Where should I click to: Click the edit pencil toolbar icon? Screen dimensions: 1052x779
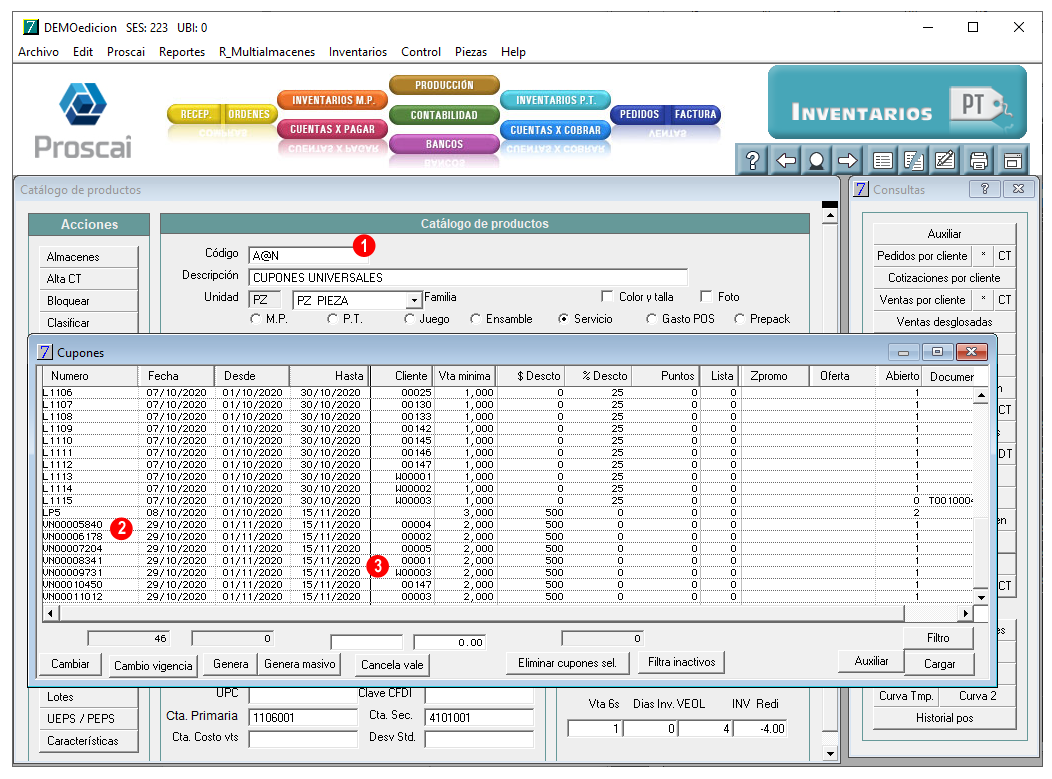point(945,160)
